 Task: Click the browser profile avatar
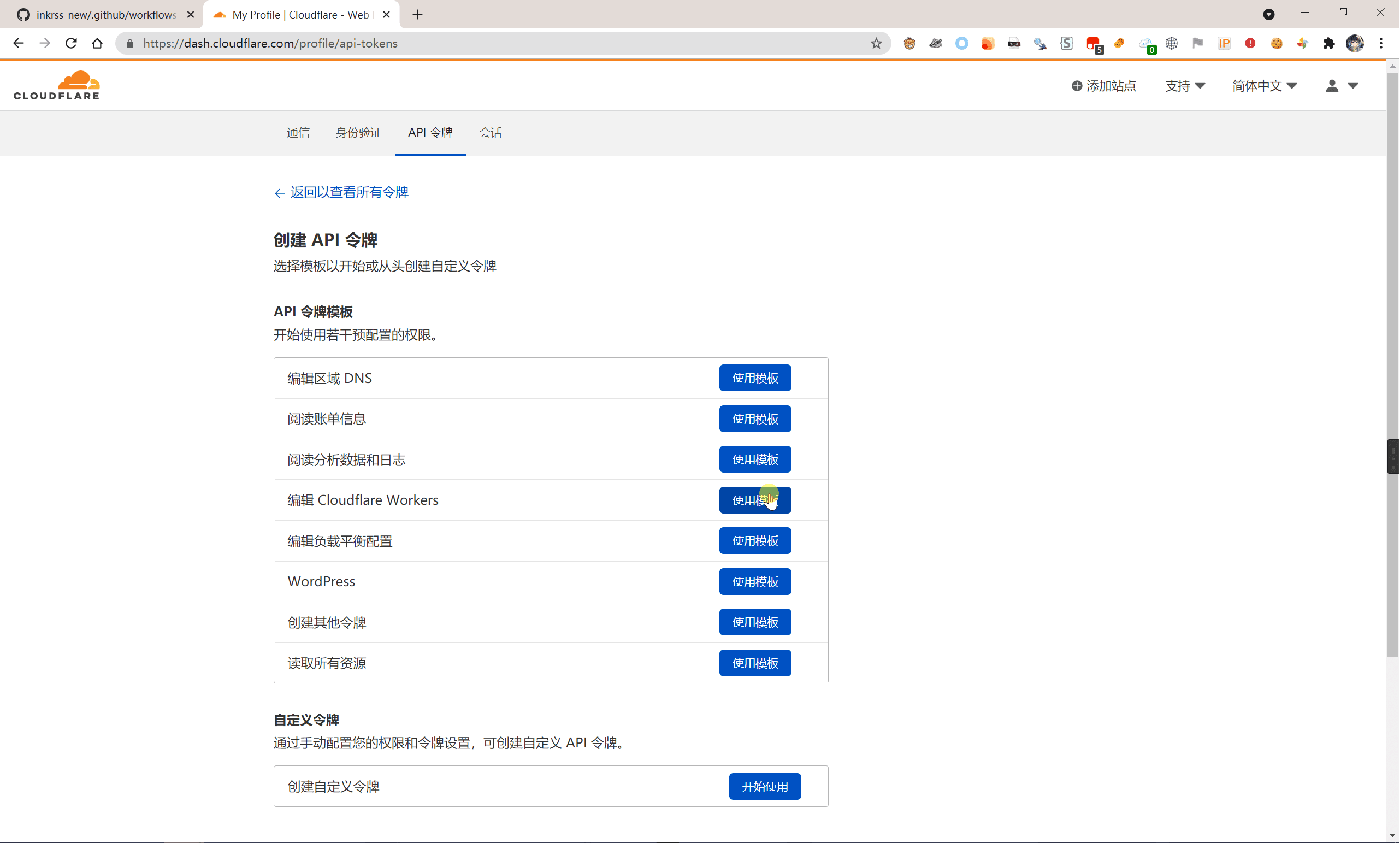(1355, 43)
